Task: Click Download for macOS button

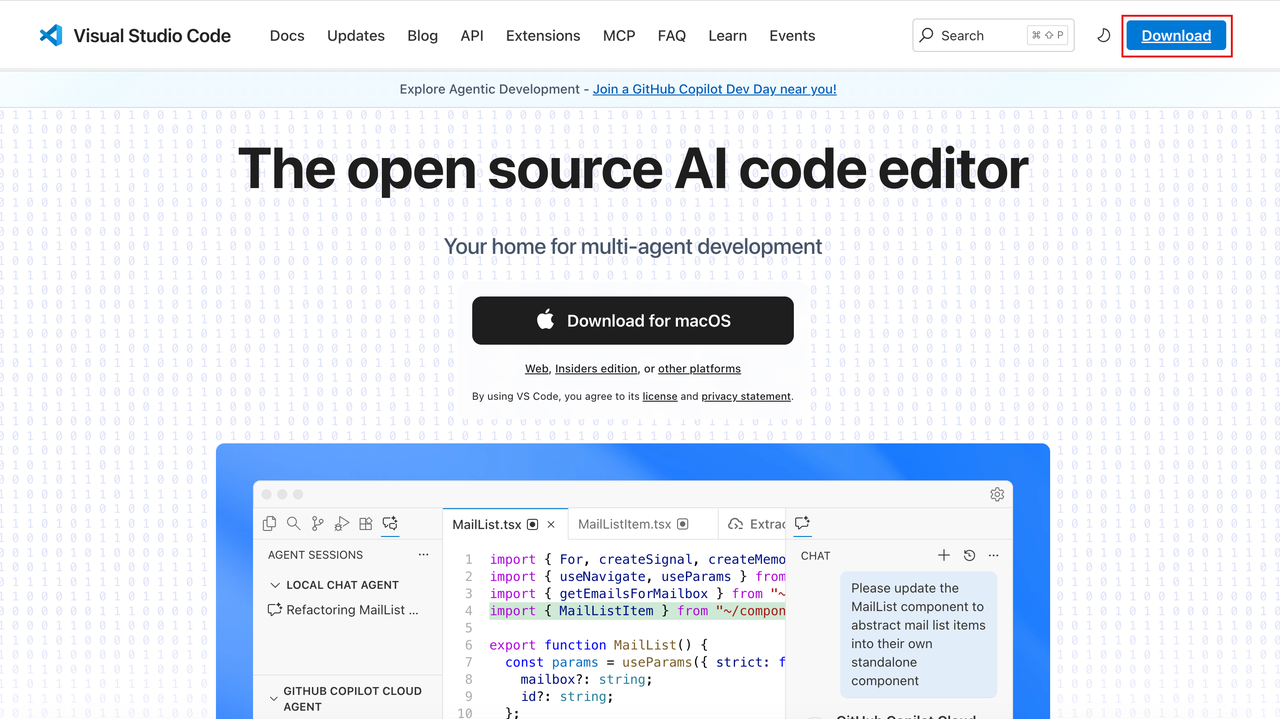Action: (x=633, y=320)
